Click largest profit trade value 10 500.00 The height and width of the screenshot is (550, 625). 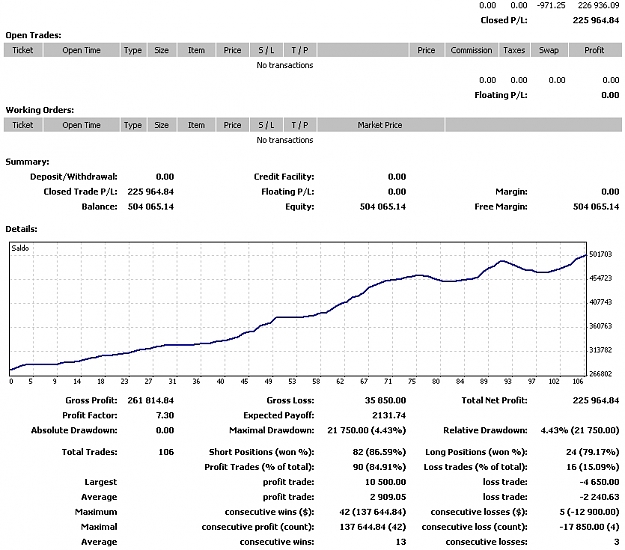click(x=385, y=482)
